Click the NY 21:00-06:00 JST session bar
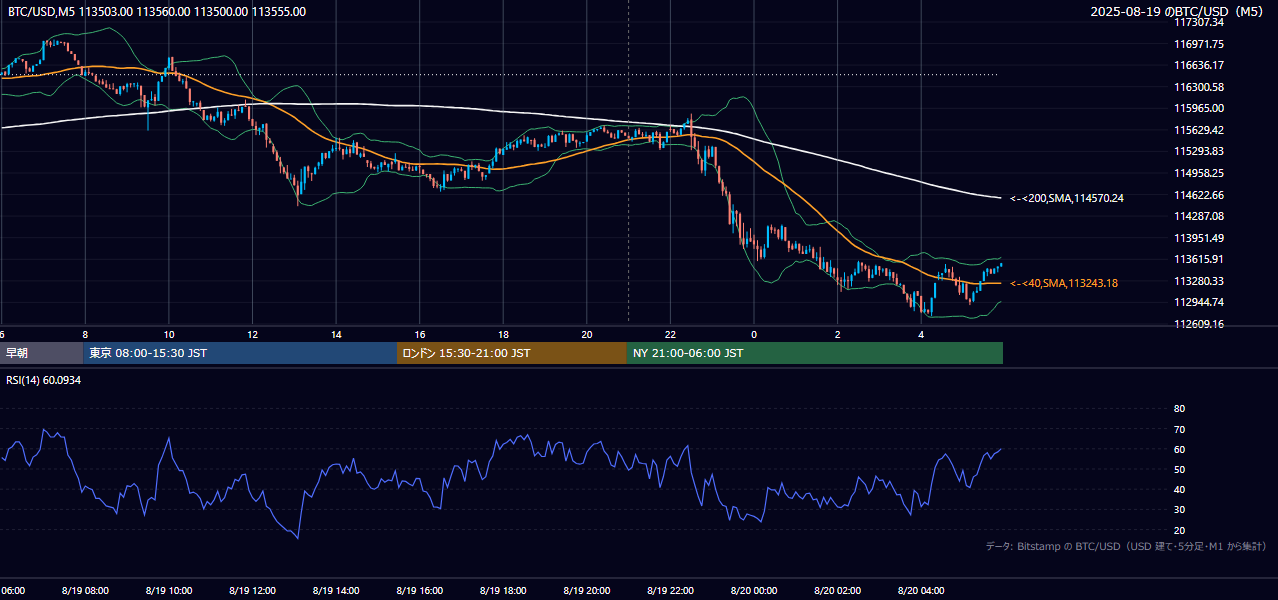This screenshot has width=1278, height=600. (815, 353)
